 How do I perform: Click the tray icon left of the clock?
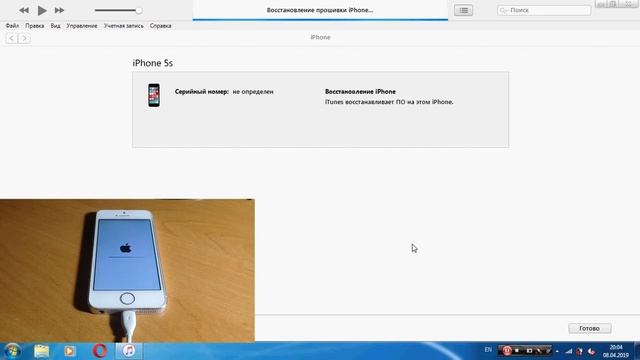coord(591,351)
